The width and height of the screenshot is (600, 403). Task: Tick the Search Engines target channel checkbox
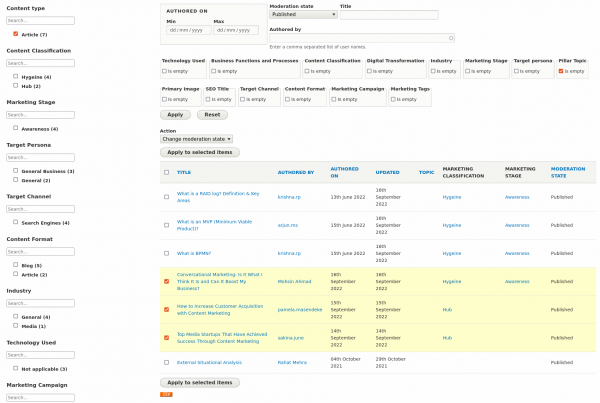tap(15, 222)
